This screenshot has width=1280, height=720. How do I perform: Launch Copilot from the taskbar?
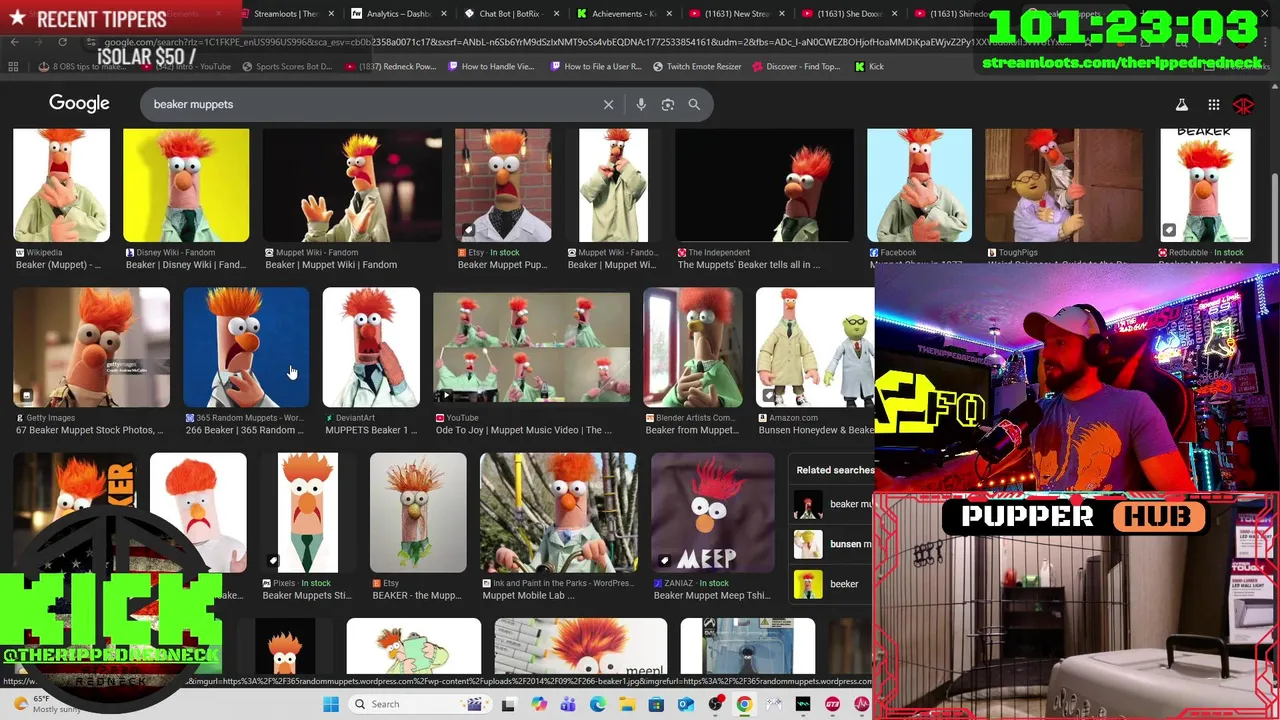[x=539, y=704]
